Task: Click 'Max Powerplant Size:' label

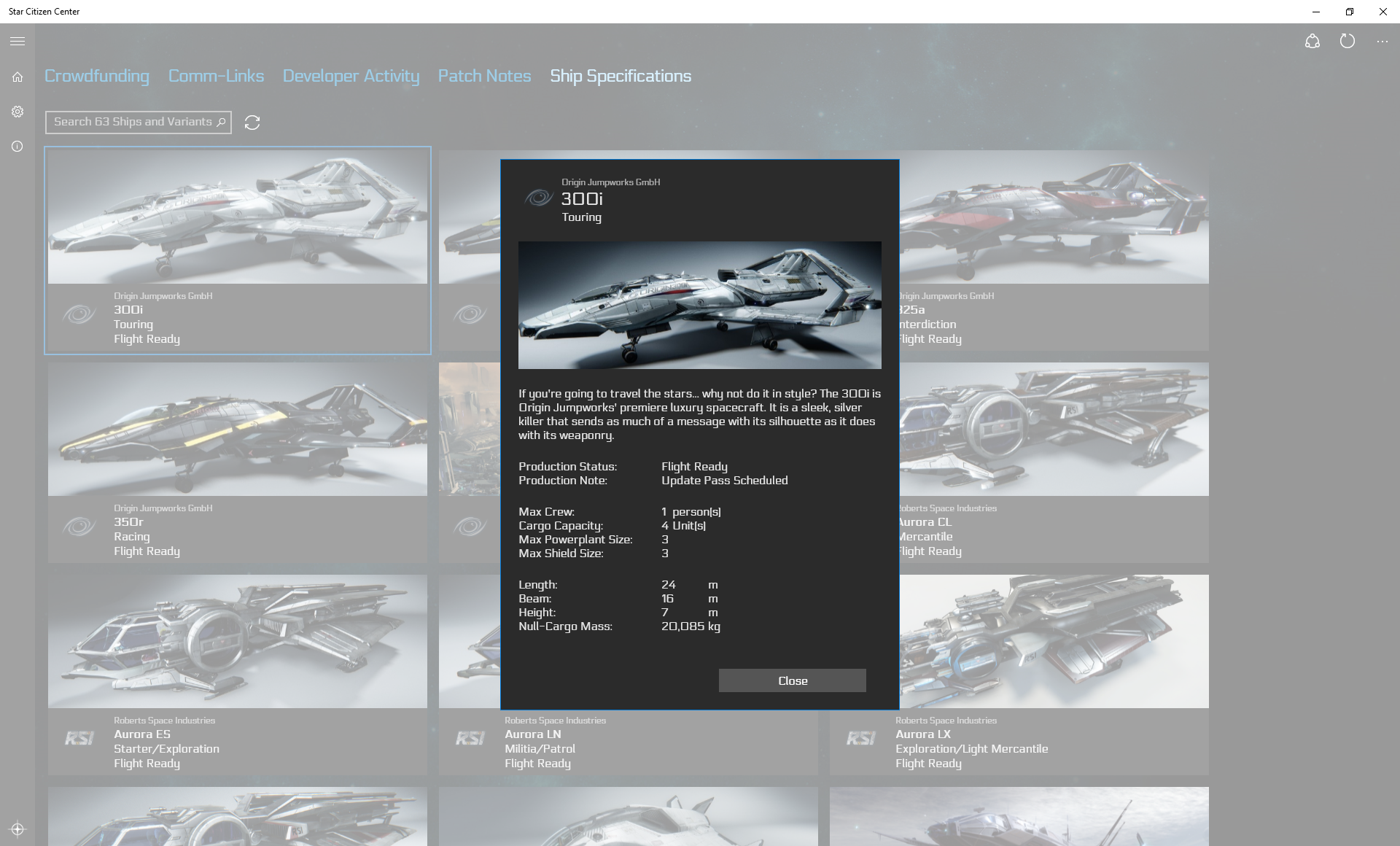Action: [x=575, y=540]
